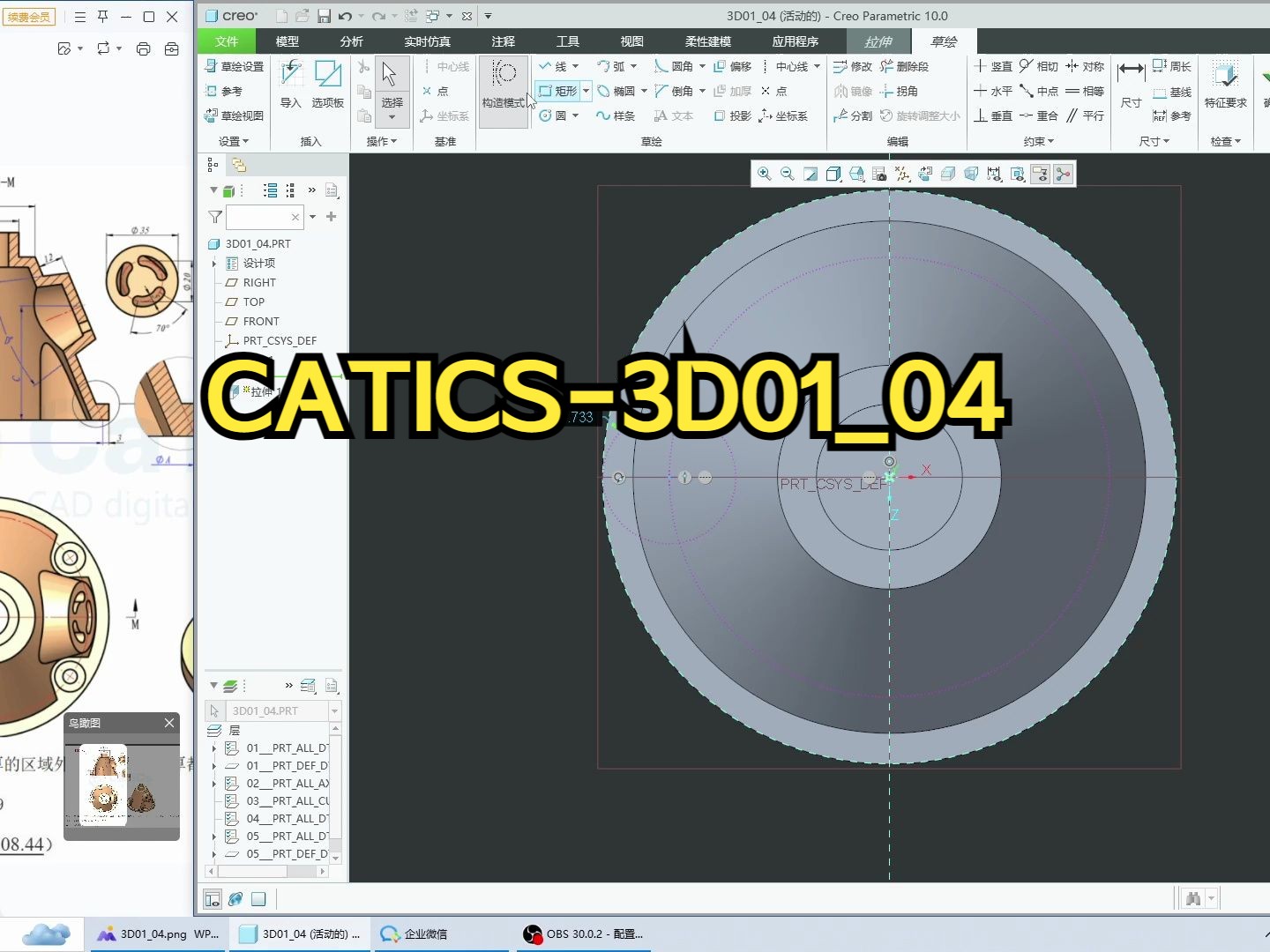Click the 修改 modify tool
1270x952 pixels.
[x=853, y=66]
